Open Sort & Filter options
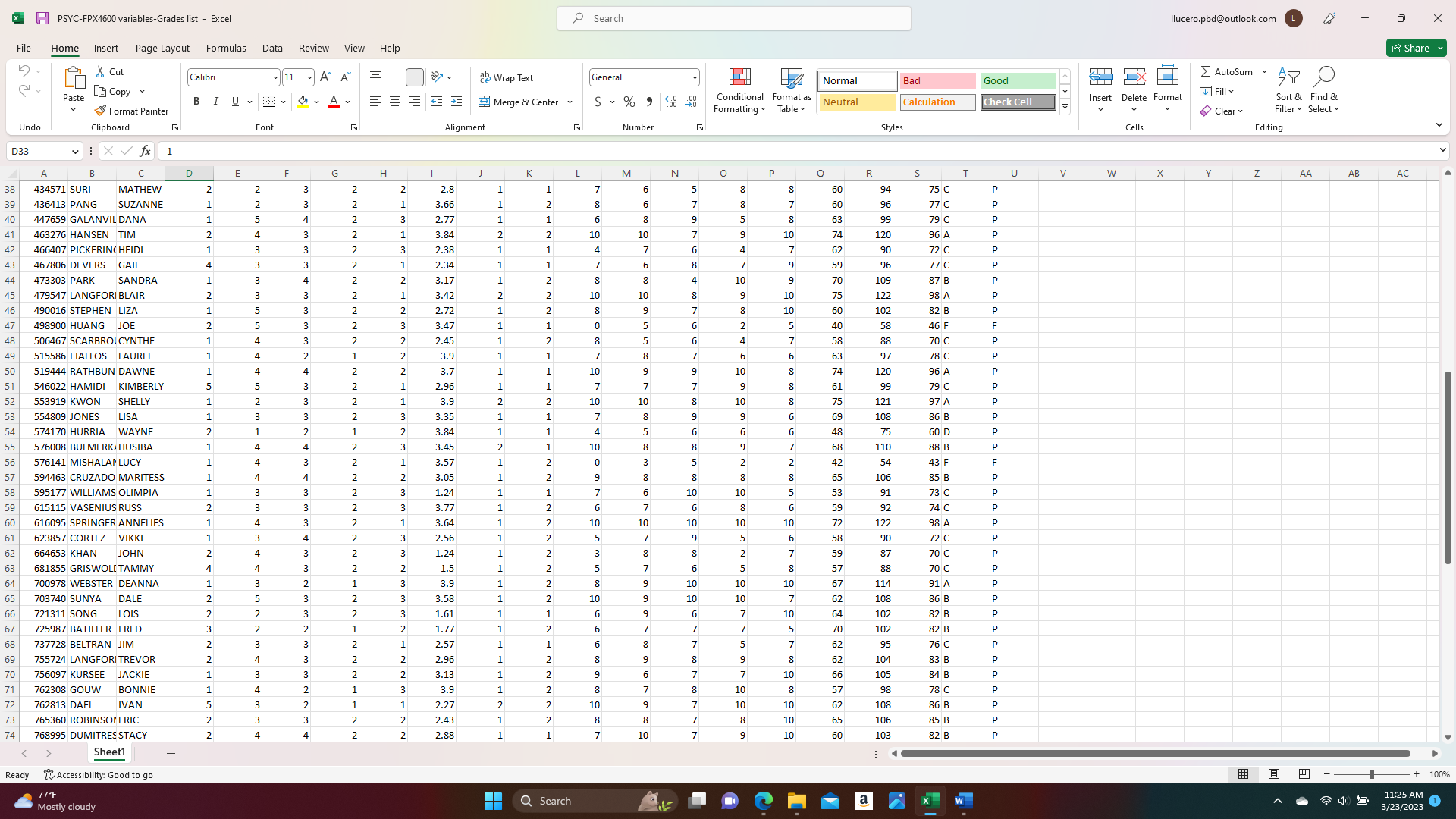The width and height of the screenshot is (1456, 819). [1289, 89]
